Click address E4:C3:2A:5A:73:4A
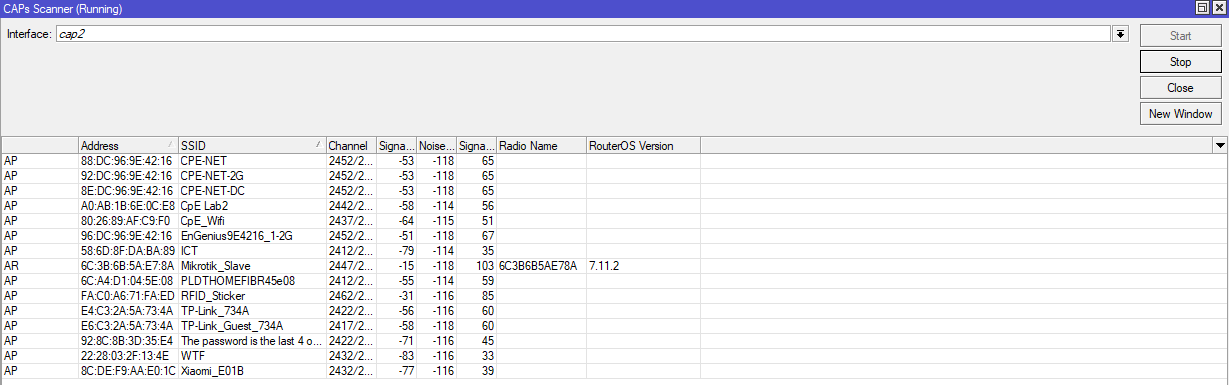 127,310
